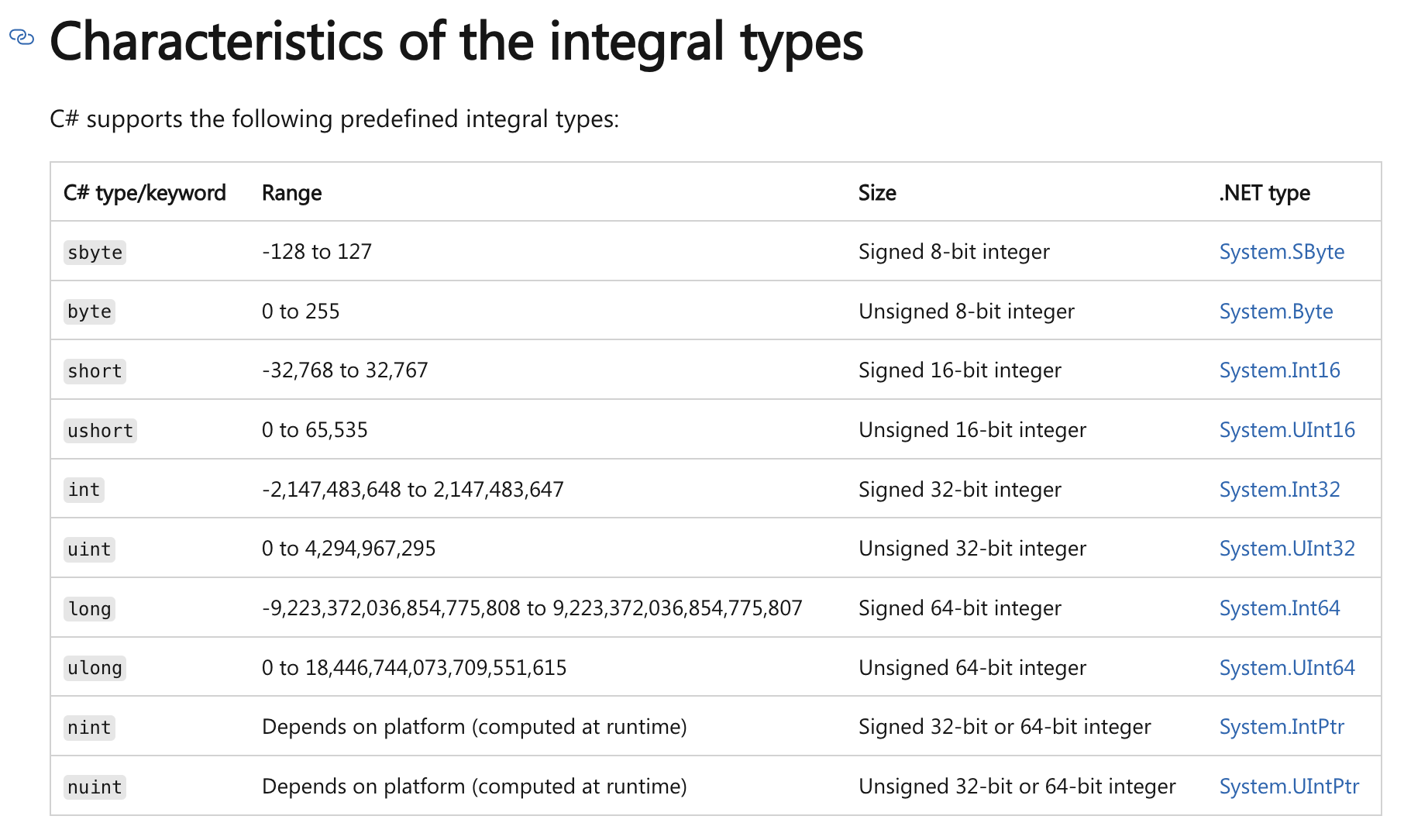Click the Characteristics of the integral types heading
The height and width of the screenshot is (840, 1404).
tap(456, 41)
